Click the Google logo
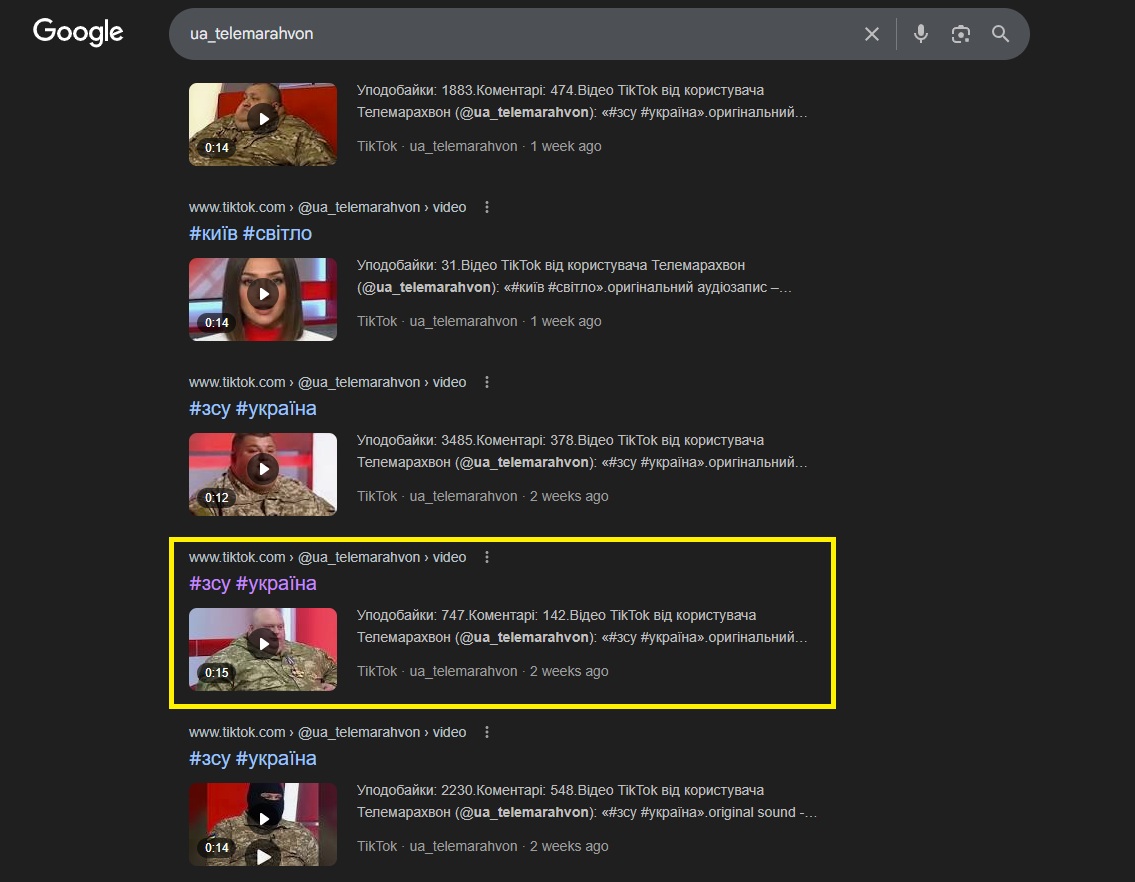This screenshot has height=882, width=1135. (x=78, y=32)
